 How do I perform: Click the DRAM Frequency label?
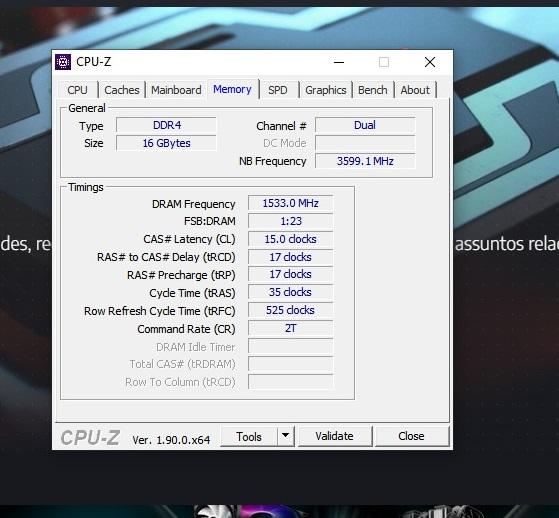pyautogui.click(x=194, y=204)
